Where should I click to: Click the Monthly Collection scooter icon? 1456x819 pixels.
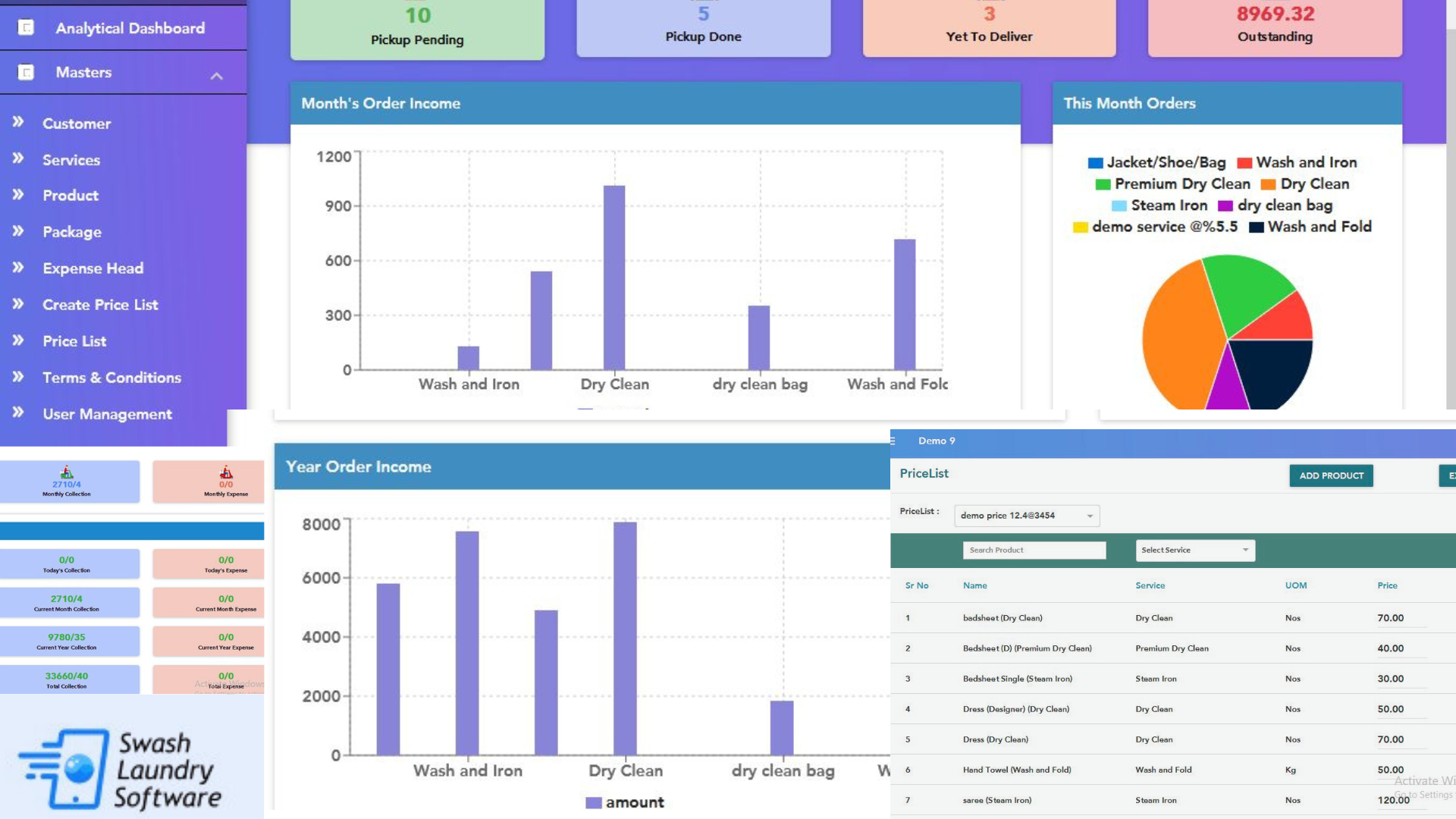click(x=66, y=470)
